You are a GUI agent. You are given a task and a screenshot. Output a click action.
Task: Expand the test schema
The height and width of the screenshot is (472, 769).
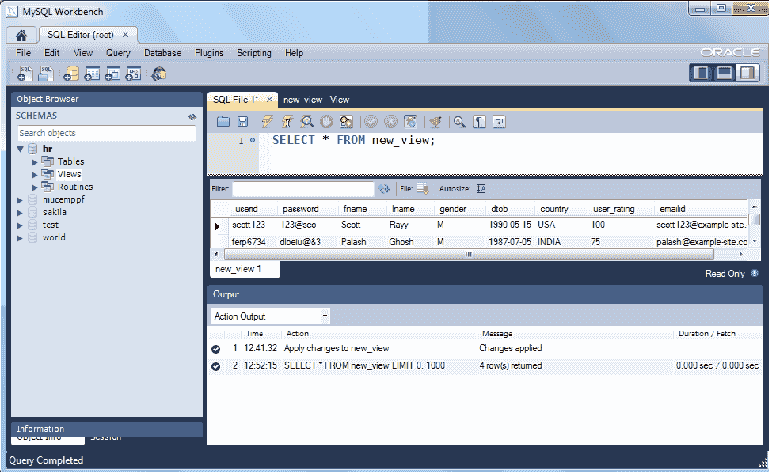(20, 226)
